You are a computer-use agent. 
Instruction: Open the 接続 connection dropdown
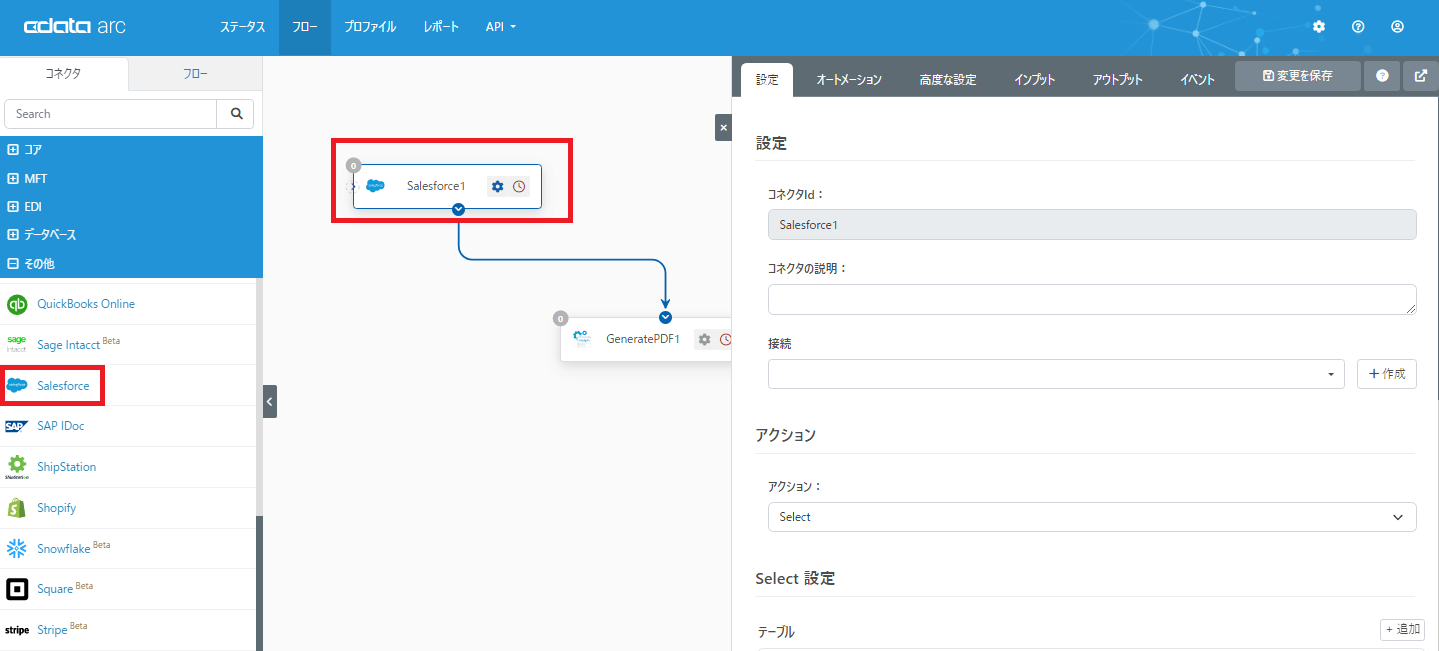click(x=1056, y=374)
